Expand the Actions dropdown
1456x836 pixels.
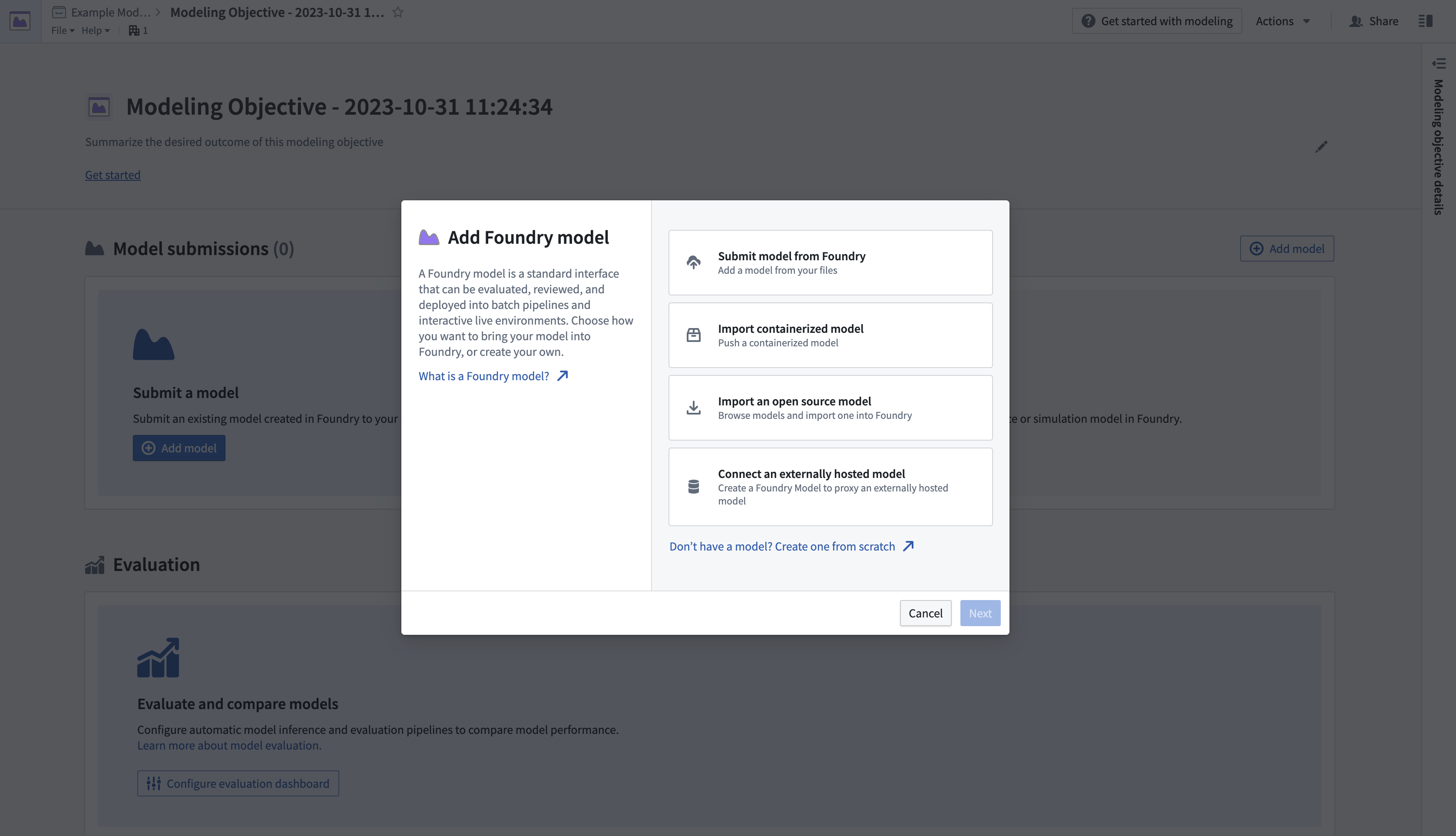[x=1283, y=21]
